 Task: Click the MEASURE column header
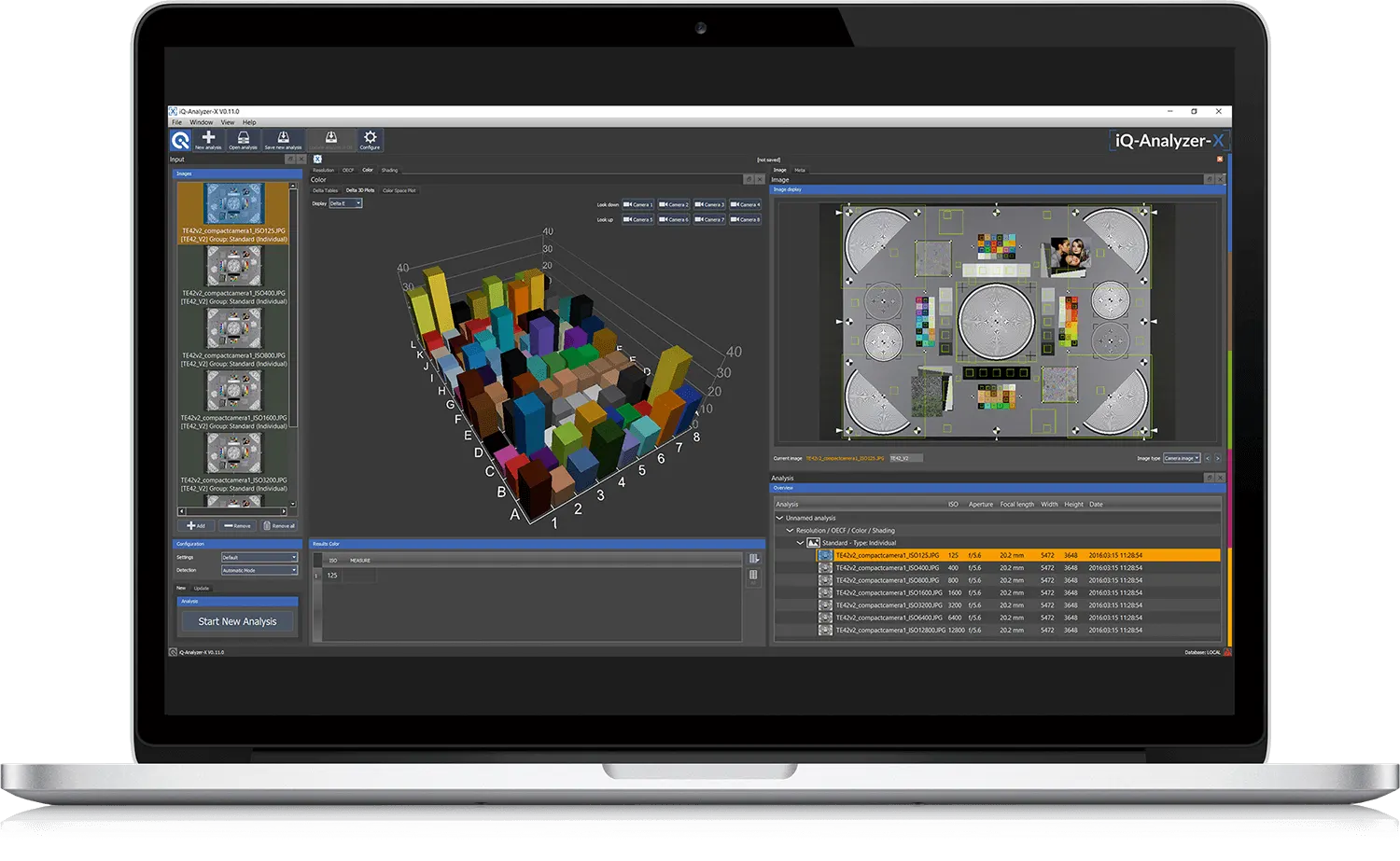(360, 561)
